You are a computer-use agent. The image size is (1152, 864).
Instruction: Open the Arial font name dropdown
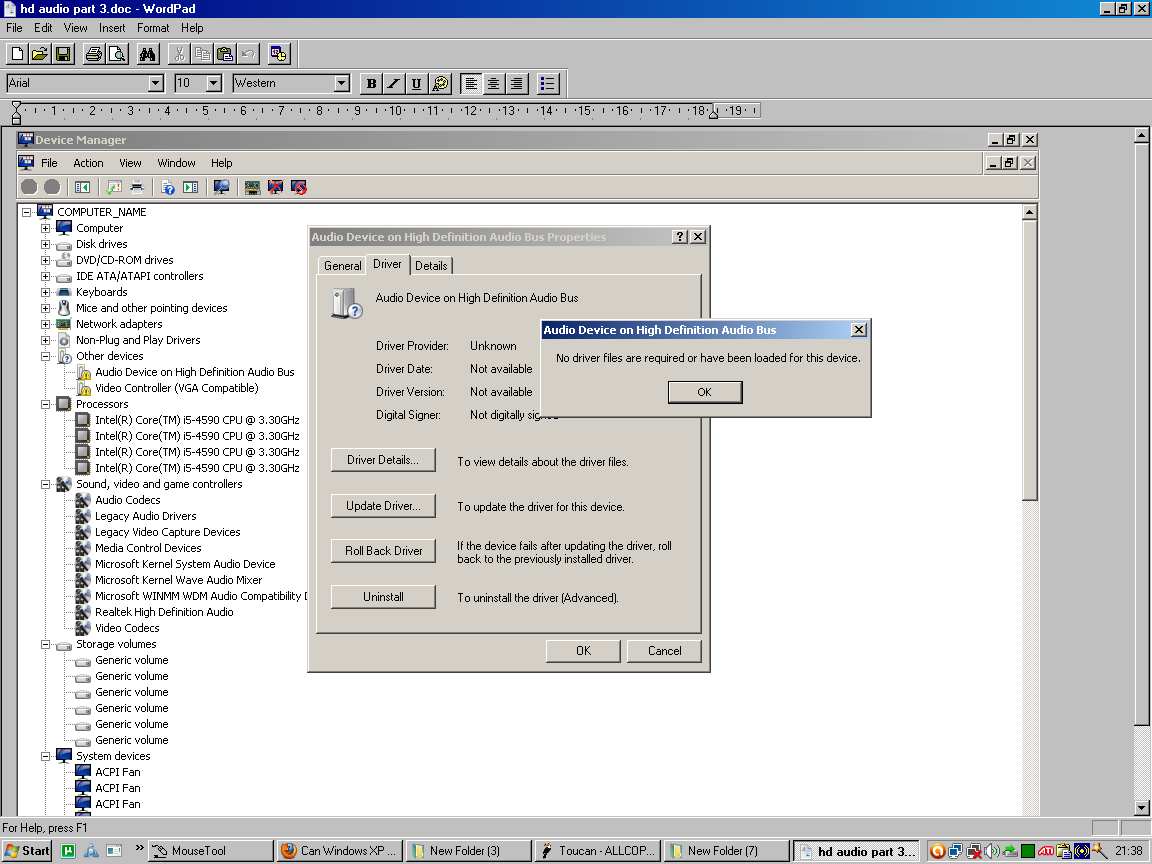pos(156,83)
